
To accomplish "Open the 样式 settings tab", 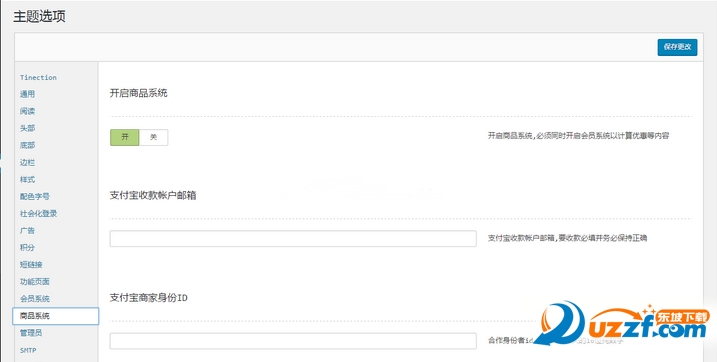I will [x=27, y=180].
